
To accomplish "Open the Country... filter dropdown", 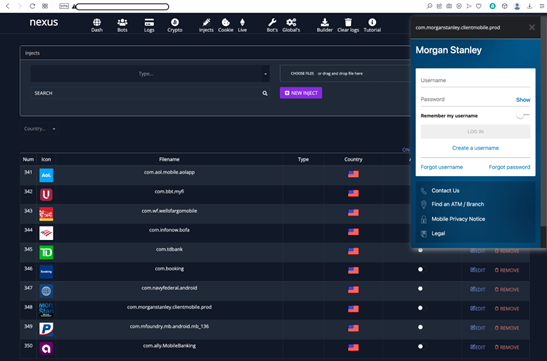I will (39, 129).
